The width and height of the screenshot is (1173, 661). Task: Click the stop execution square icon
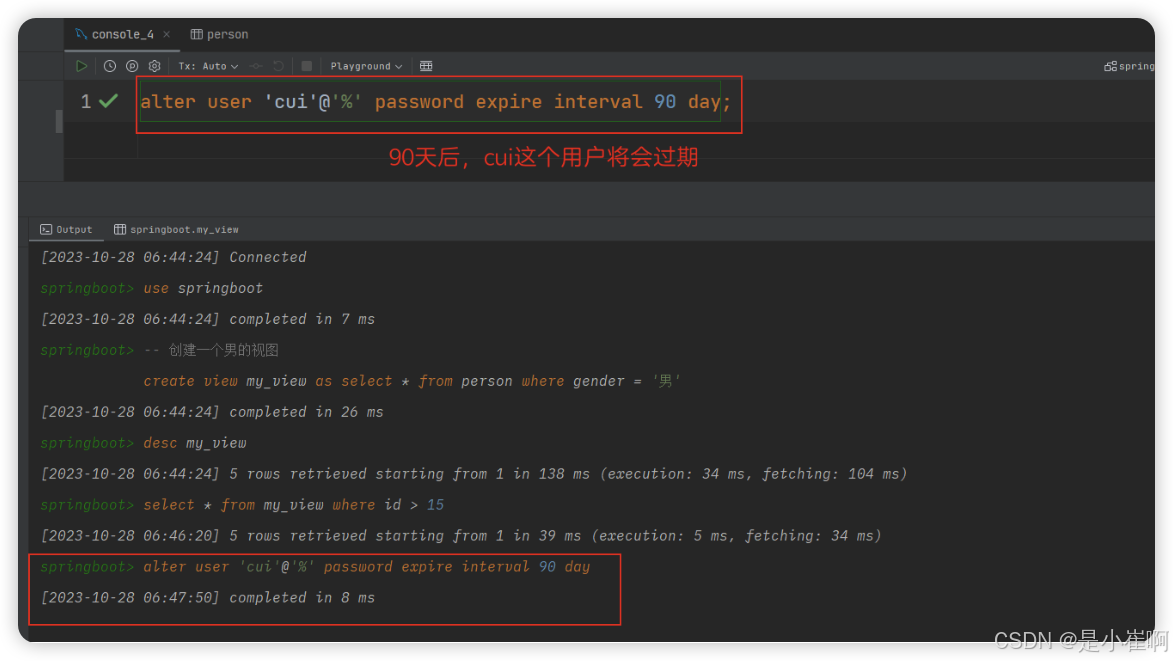point(307,66)
